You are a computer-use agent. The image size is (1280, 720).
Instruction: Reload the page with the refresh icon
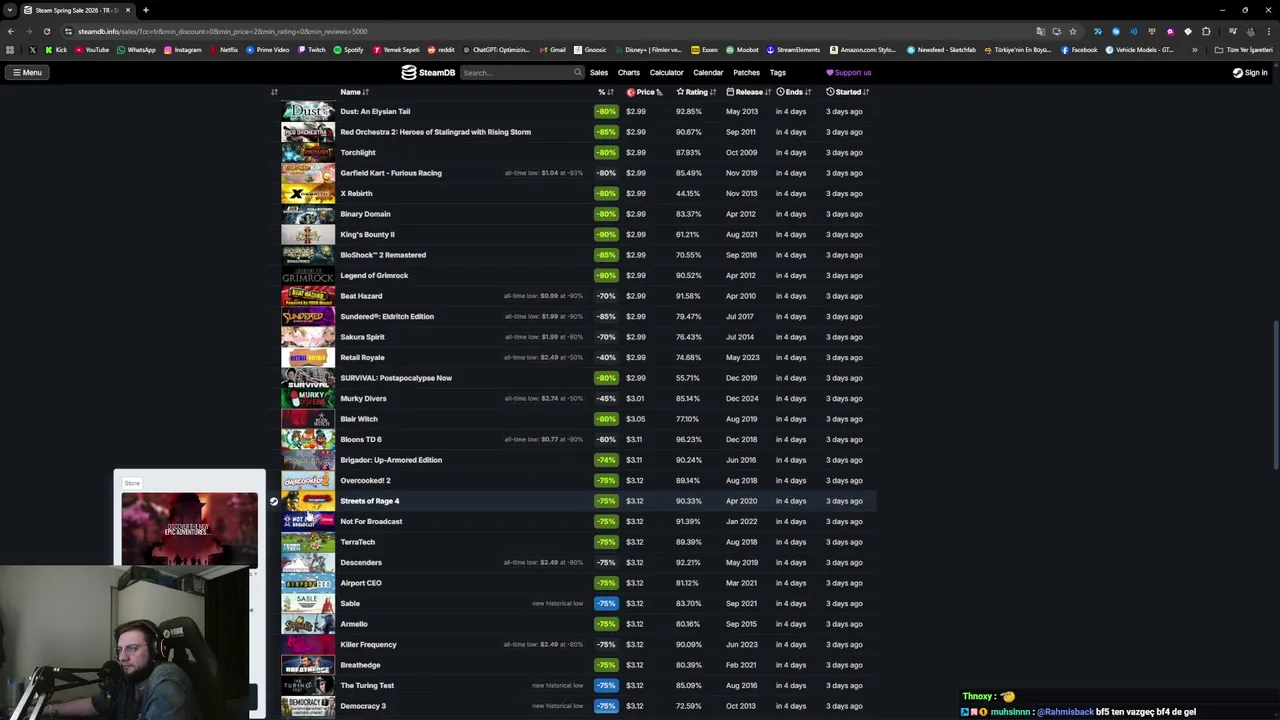(46, 31)
